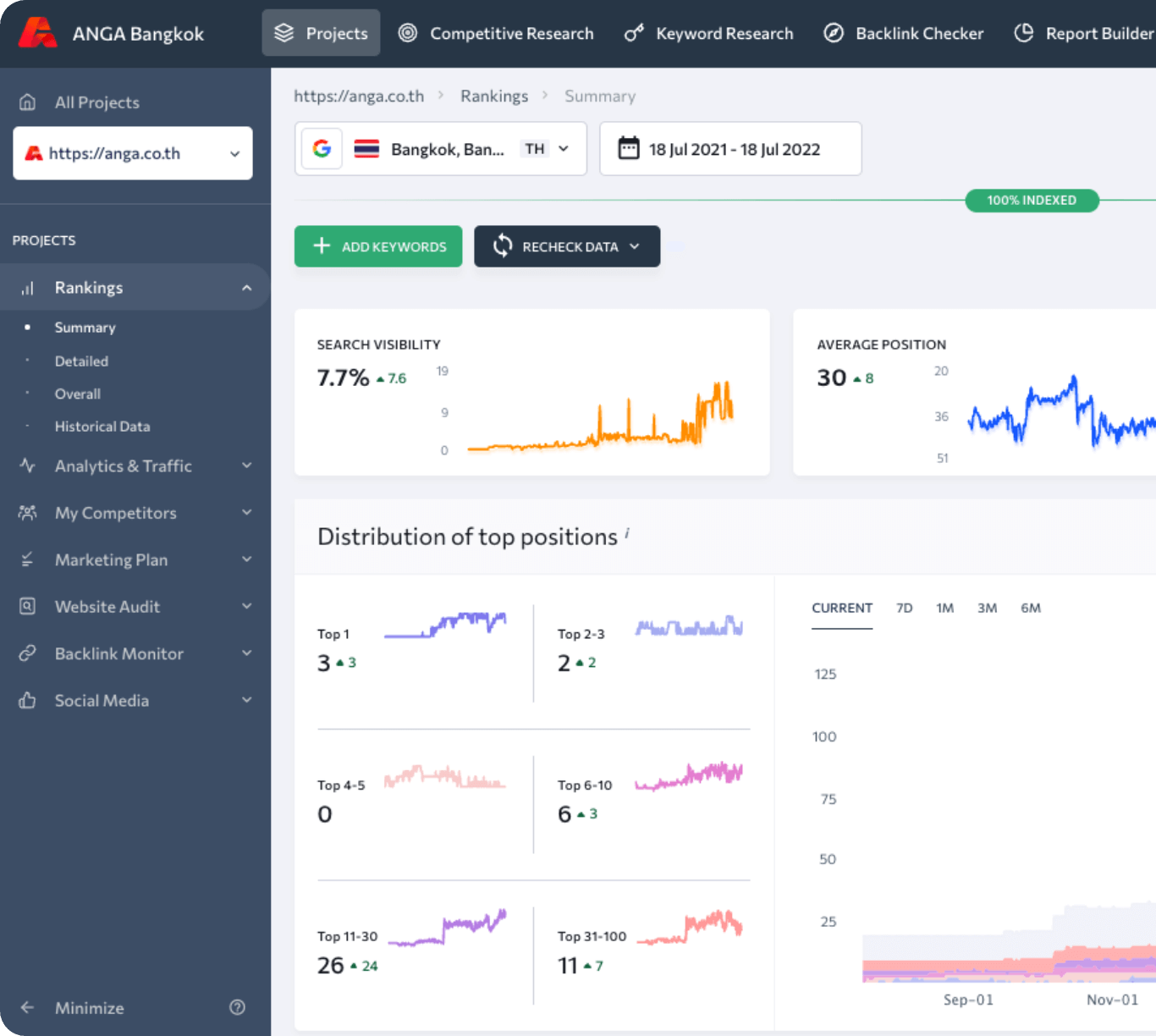
Task: Expand the Recheck Data dropdown arrow
Action: tap(635, 246)
